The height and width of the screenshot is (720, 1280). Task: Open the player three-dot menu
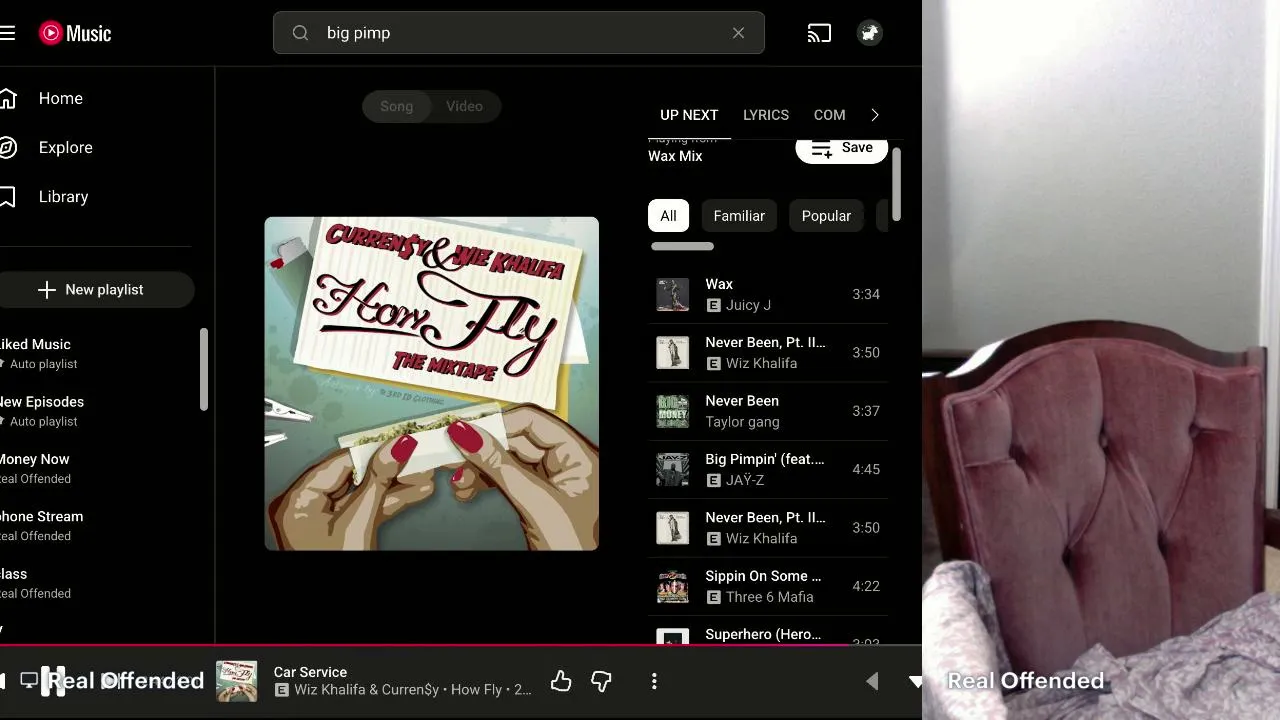pyautogui.click(x=654, y=681)
